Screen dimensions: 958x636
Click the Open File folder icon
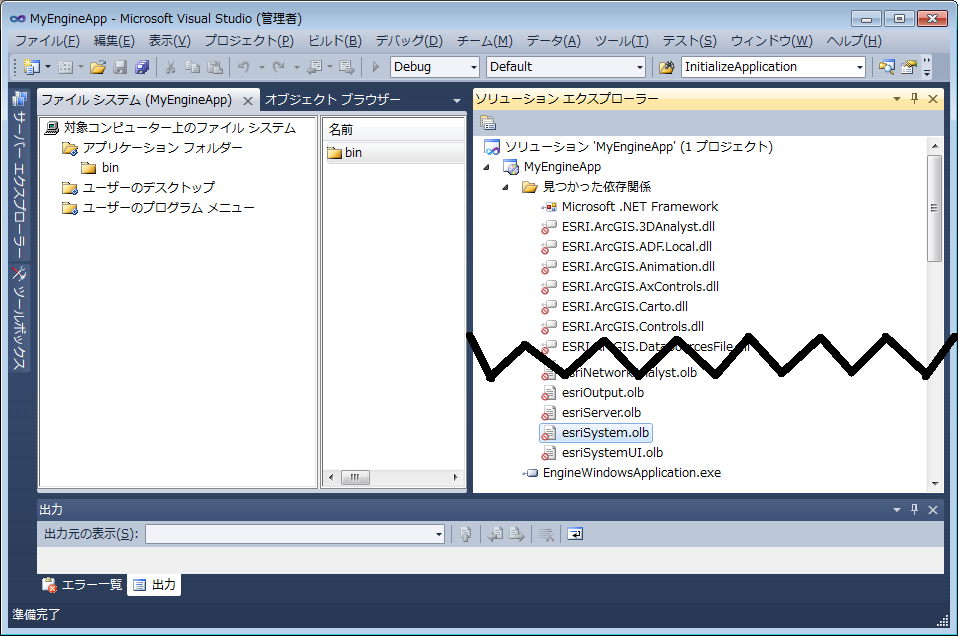[98, 67]
